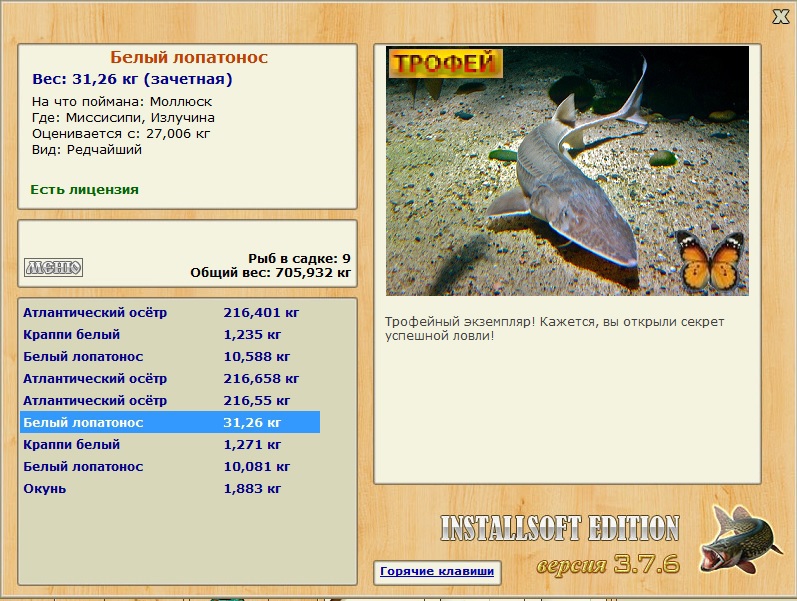Open the Горячие клавиши link
Screen dimensions: 797x601
pos(437,571)
